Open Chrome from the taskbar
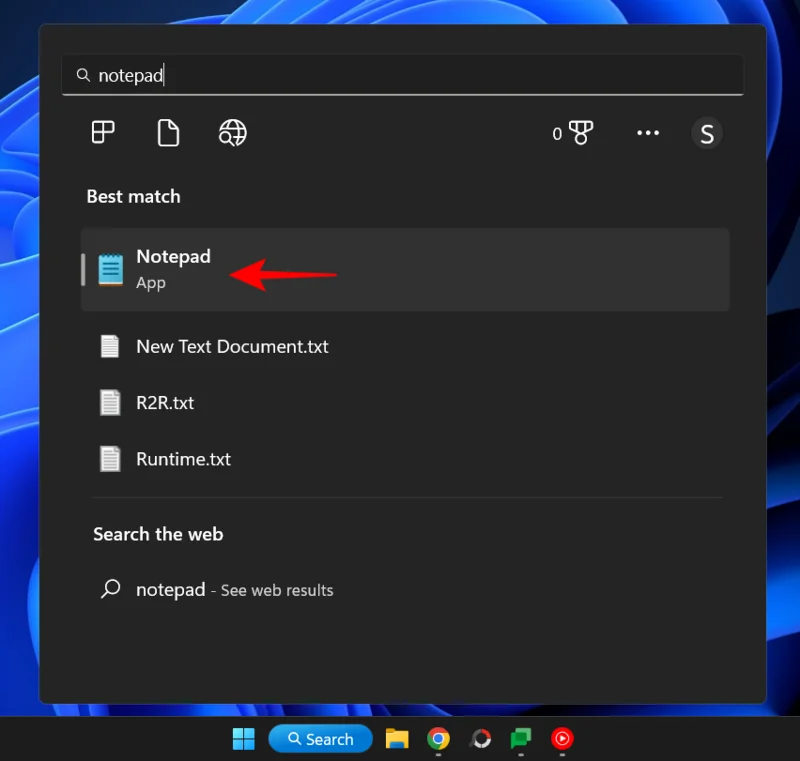Image resolution: width=800 pixels, height=761 pixels. 438,739
